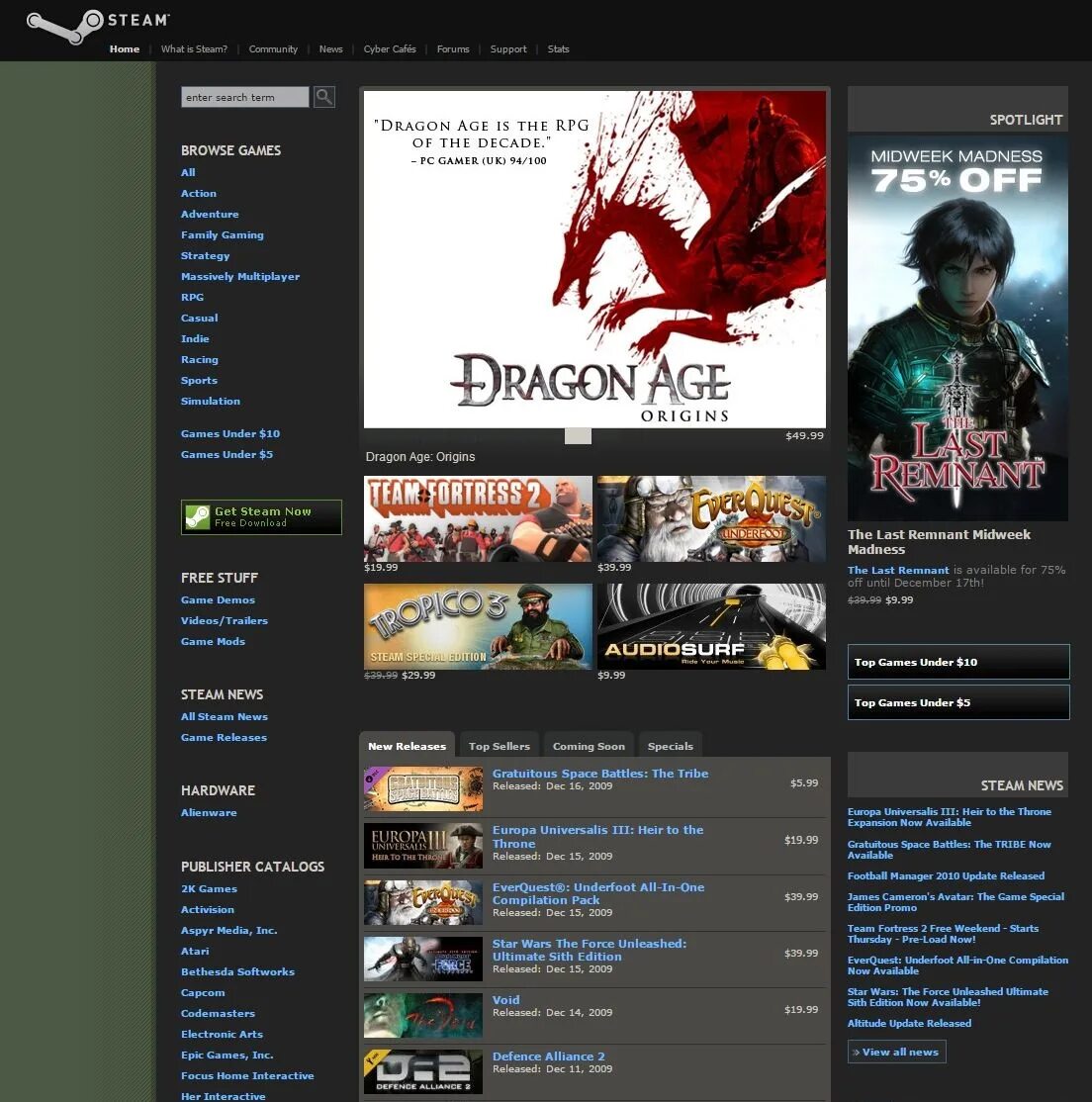Browse the Simulation category
The height and width of the screenshot is (1102, 1092).
tap(210, 401)
